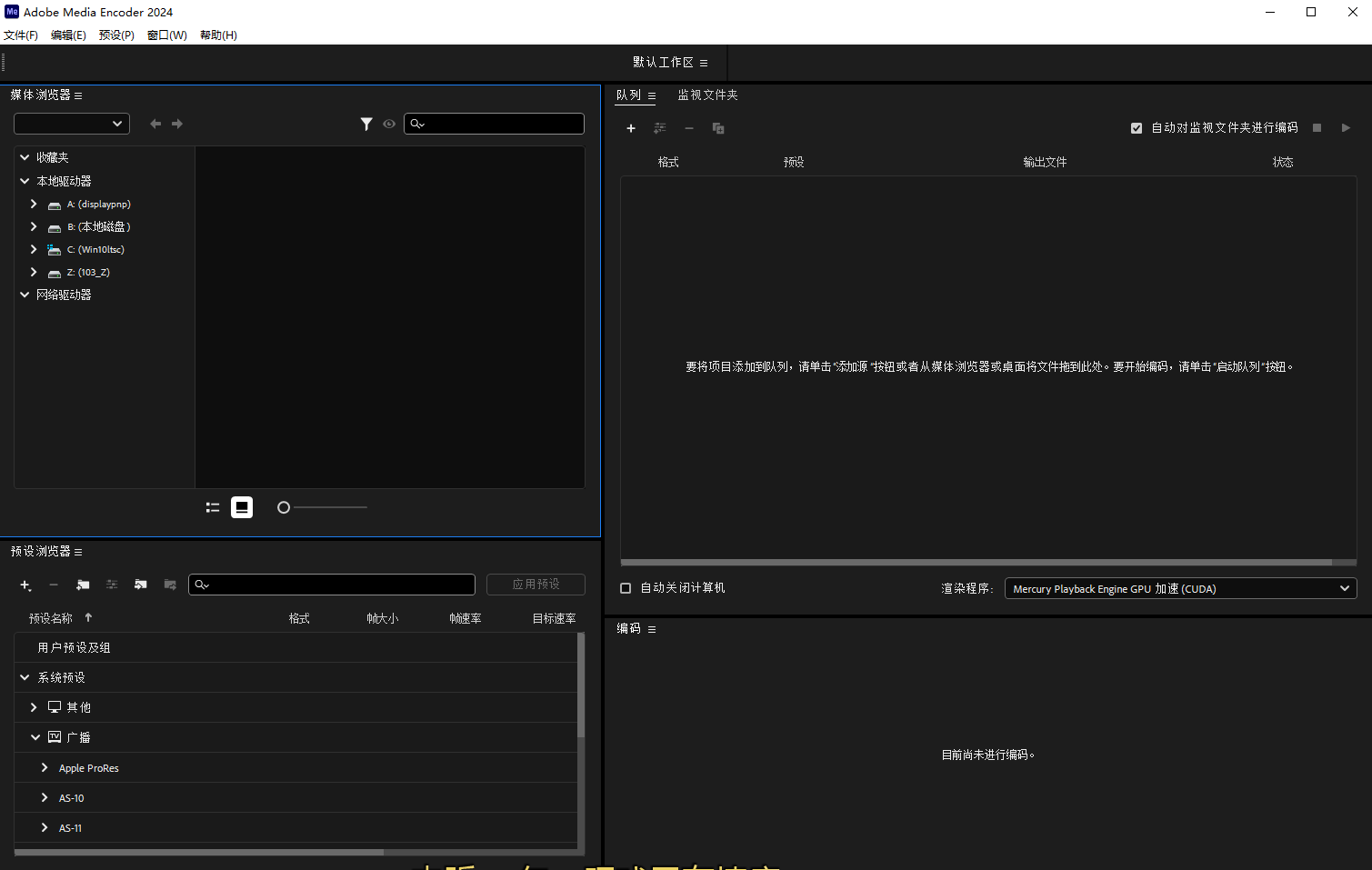Open the 队列 panel menu icon
Image resolution: width=1372 pixels, height=870 pixels.
pyautogui.click(x=652, y=95)
